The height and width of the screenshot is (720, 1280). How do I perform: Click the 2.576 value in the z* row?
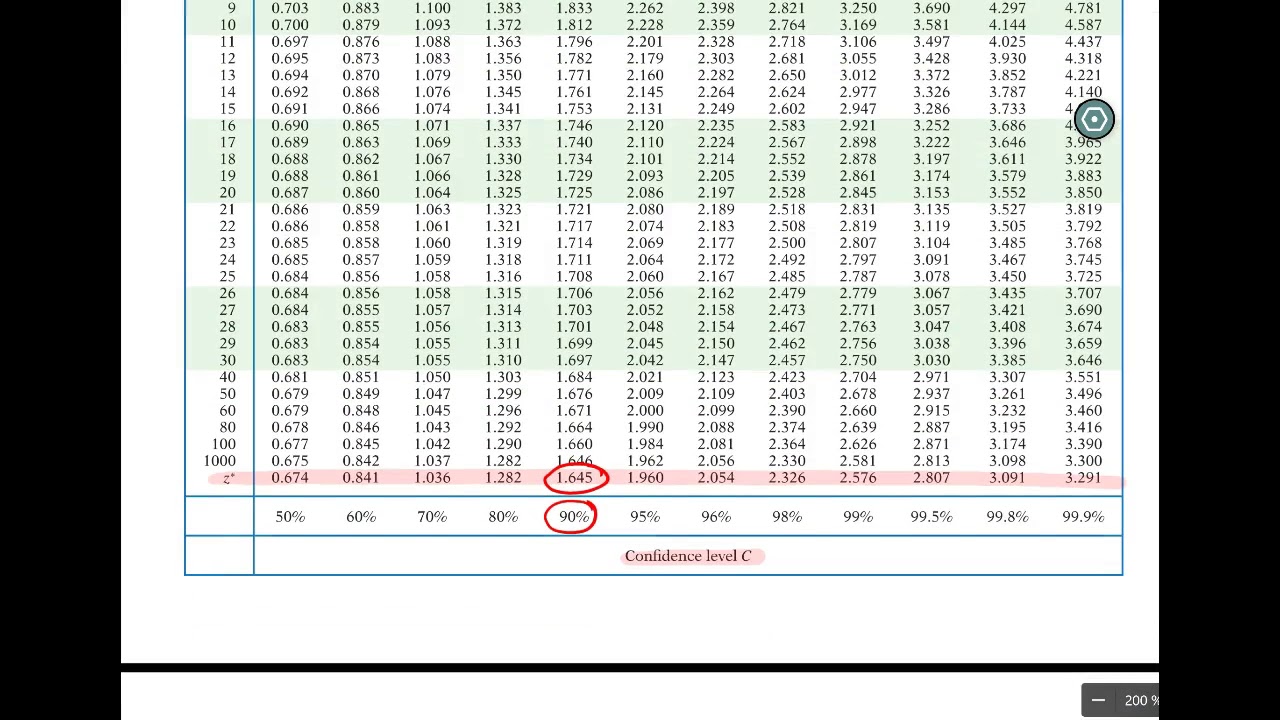point(858,478)
